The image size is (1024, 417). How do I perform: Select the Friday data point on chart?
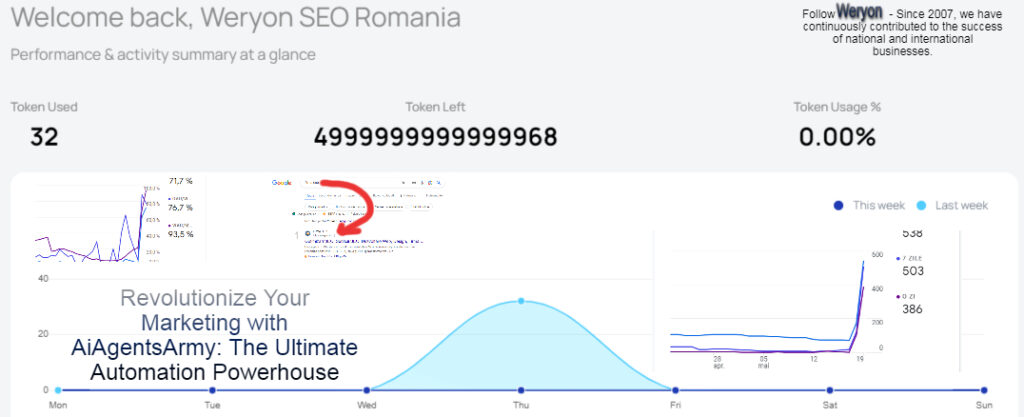pos(675,390)
